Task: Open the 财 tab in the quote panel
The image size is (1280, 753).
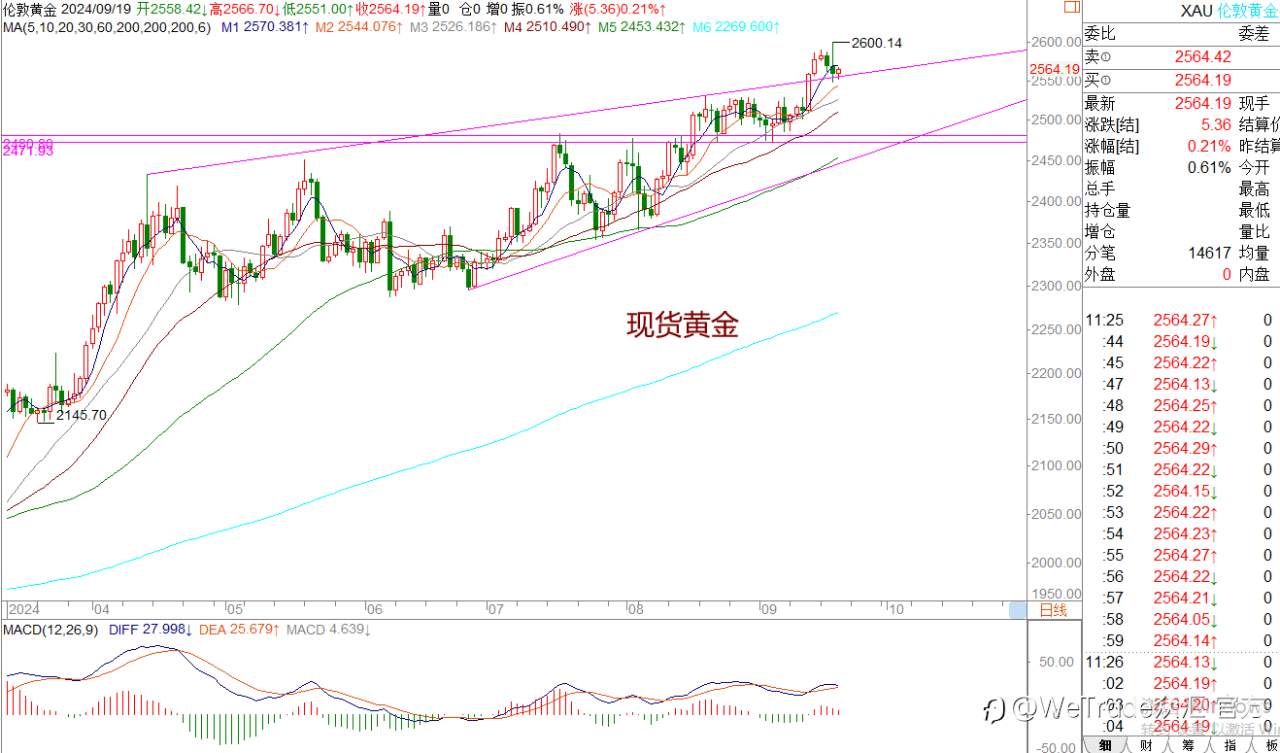Action: pos(1147,745)
